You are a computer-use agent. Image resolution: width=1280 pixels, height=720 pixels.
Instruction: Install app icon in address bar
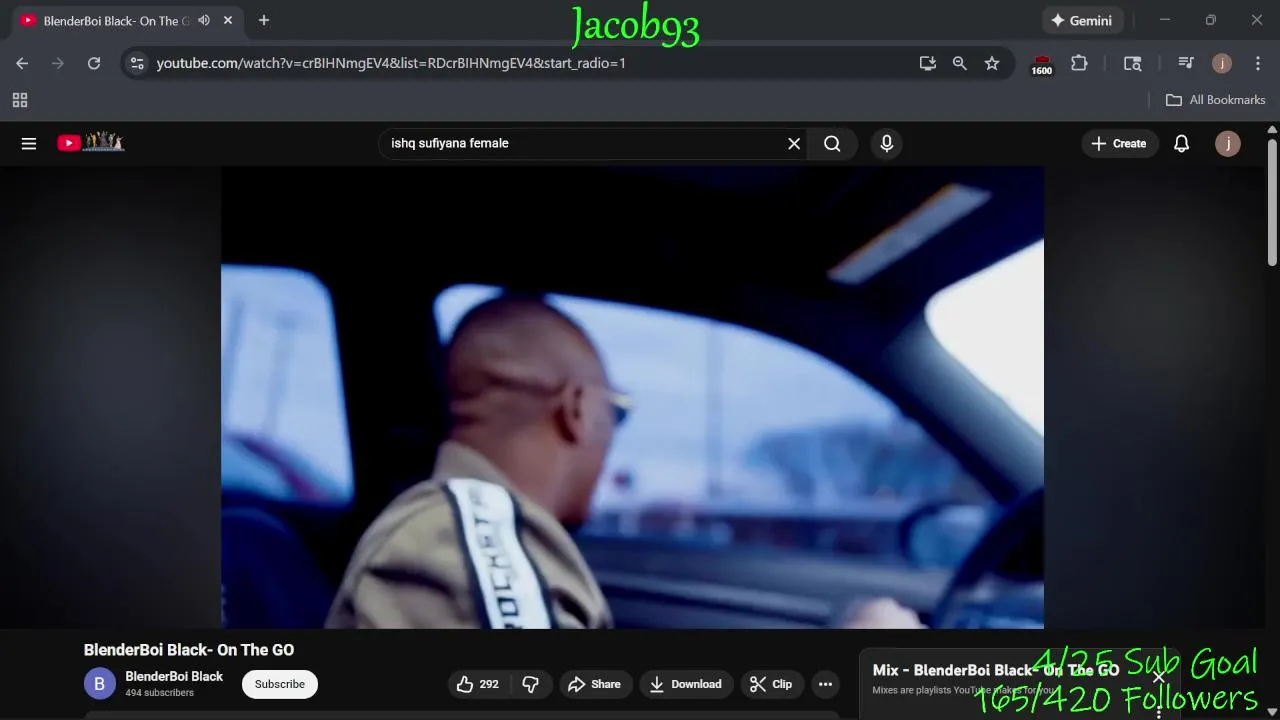928,63
